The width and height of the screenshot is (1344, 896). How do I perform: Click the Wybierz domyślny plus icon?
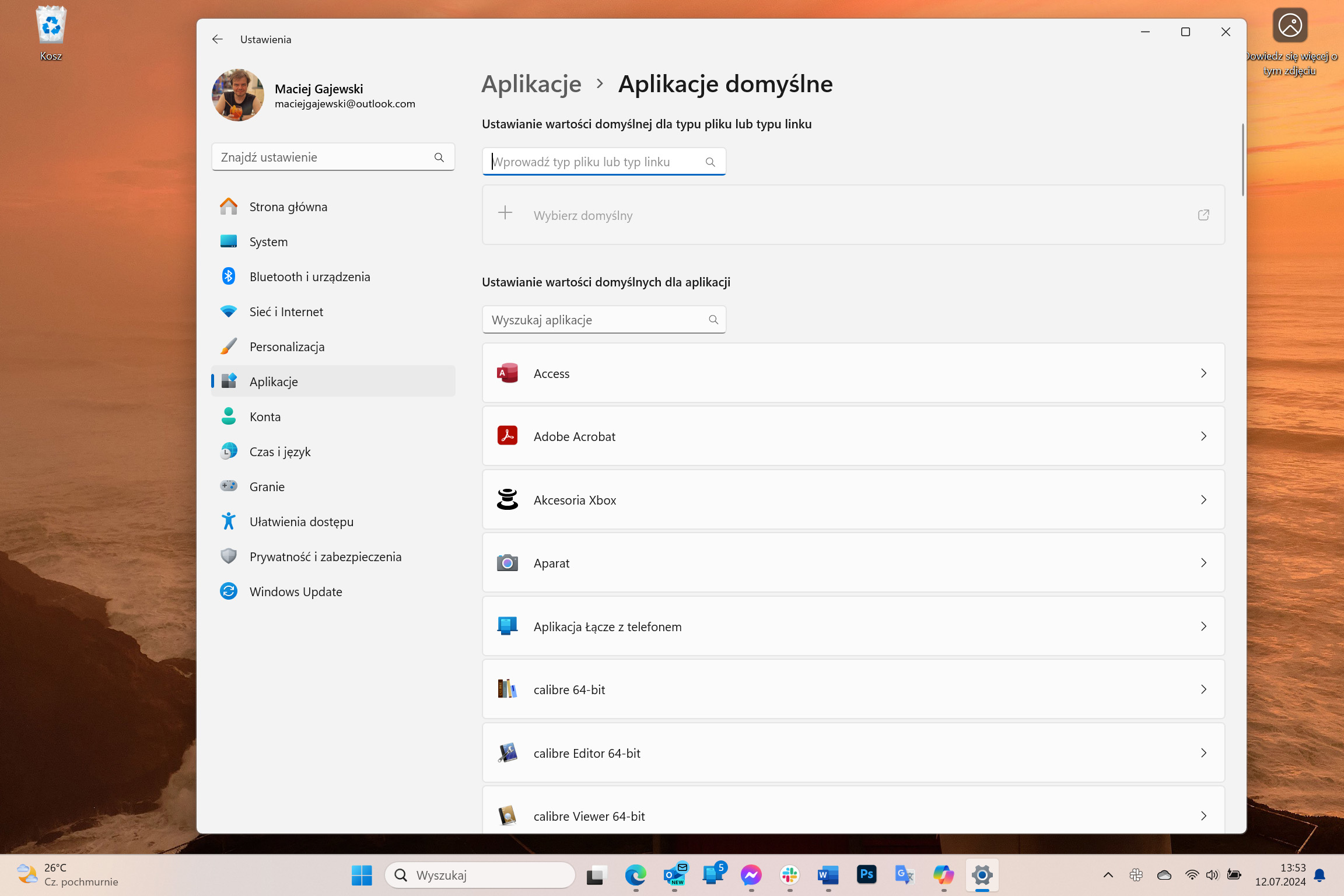tap(505, 213)
